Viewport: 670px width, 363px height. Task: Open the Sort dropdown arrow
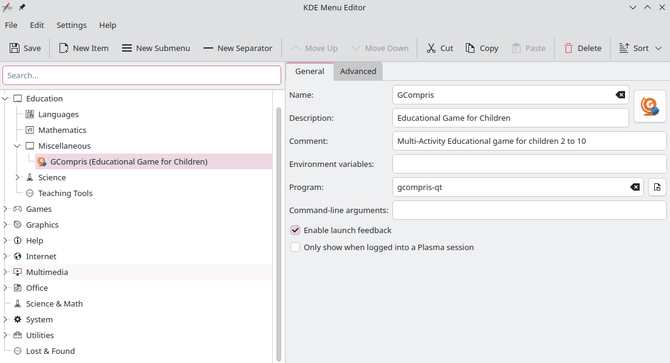pos(658,48)
